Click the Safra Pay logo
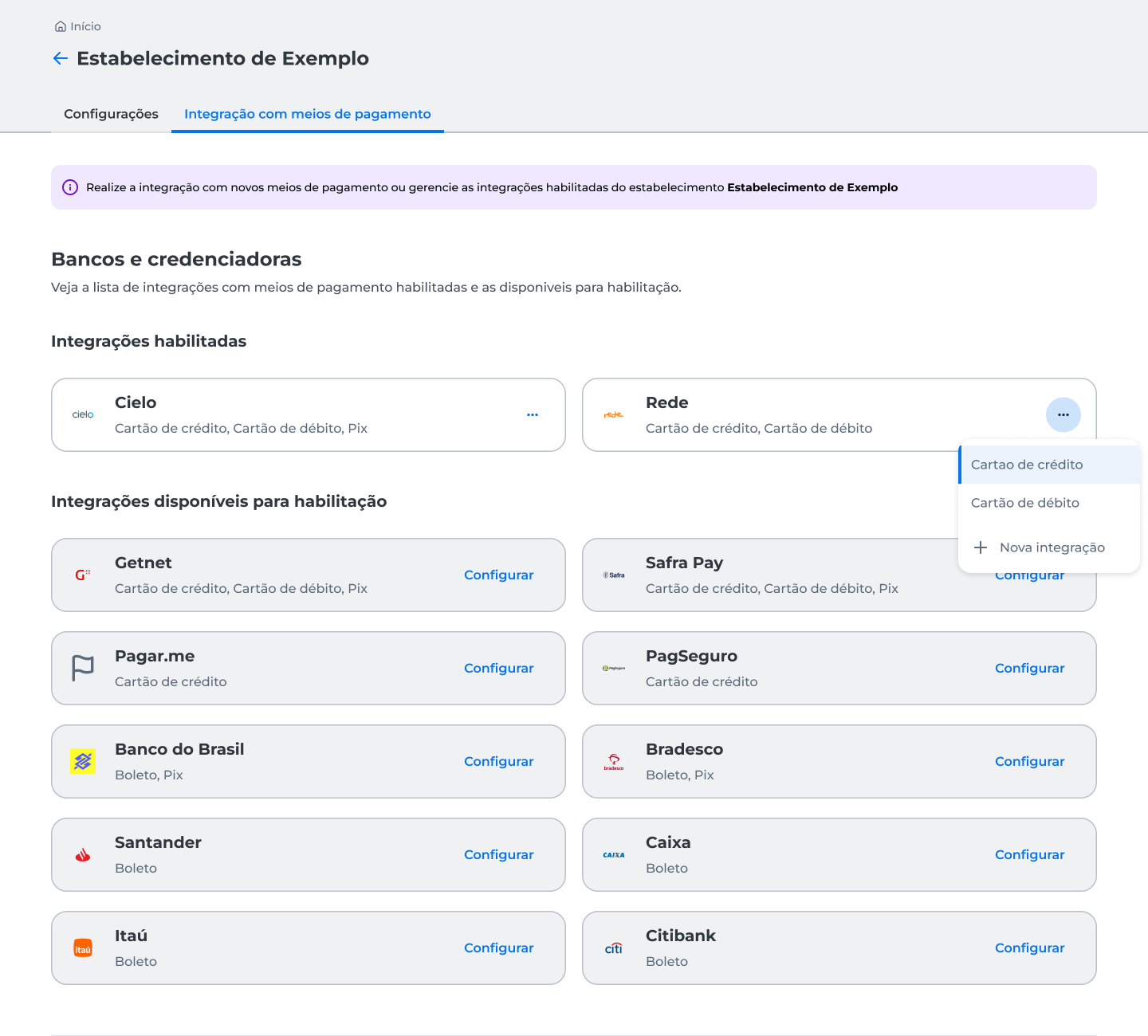 point(614,575)
